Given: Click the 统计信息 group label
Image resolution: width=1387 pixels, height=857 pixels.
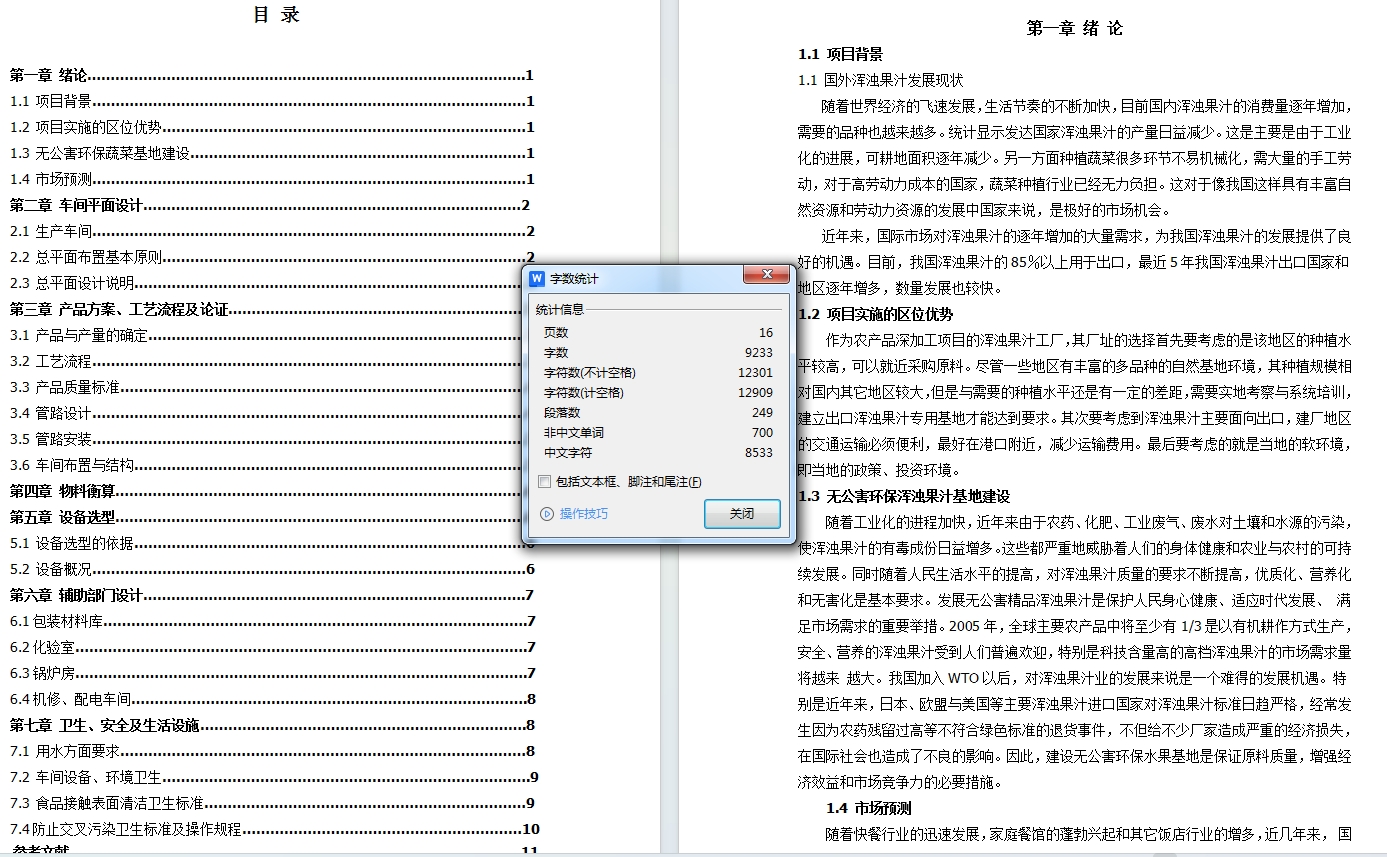Looking at the screenshot, I should (560, 310).
